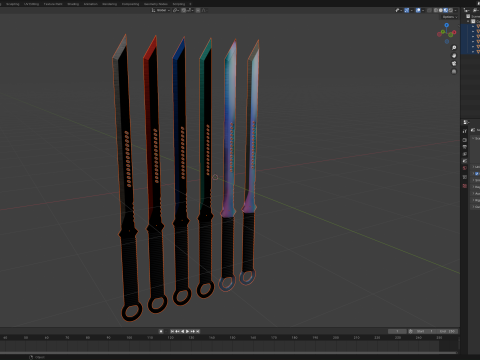
Task: Open the Tool properties tab
Action: pyautogui.click(x=465, y=131)
